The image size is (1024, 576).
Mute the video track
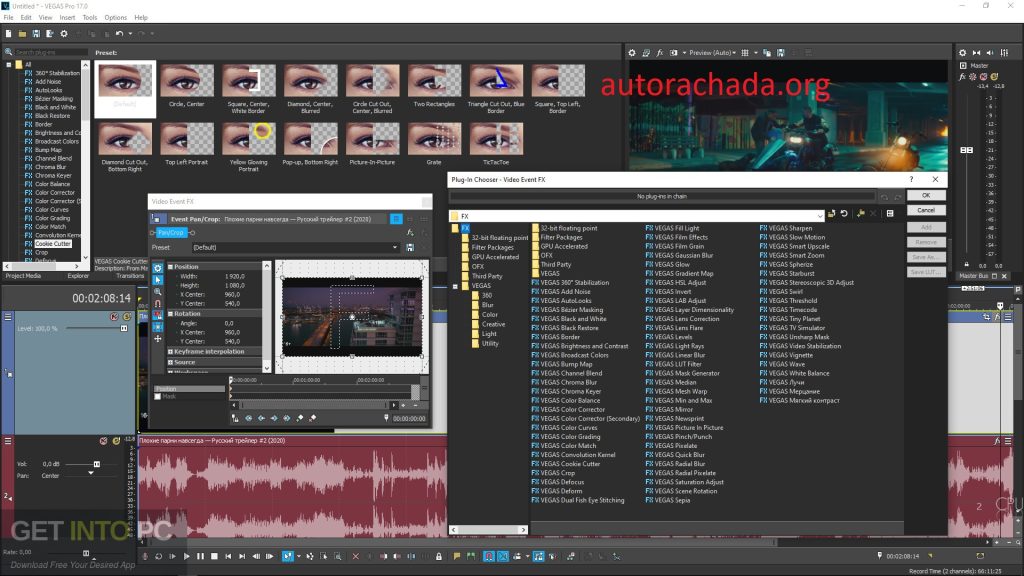[x=114, y=317]
